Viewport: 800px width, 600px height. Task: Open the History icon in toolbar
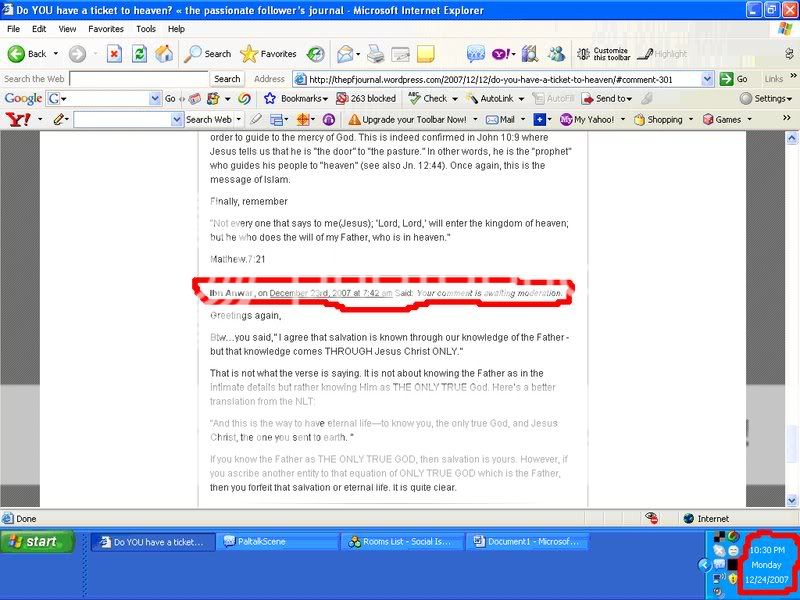[x=315, y=54]
